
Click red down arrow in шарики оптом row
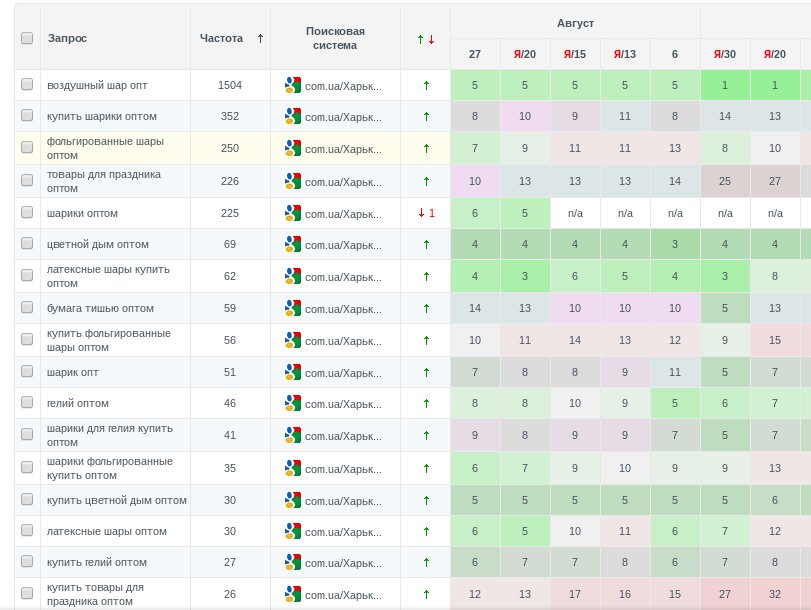pos(421,213)
